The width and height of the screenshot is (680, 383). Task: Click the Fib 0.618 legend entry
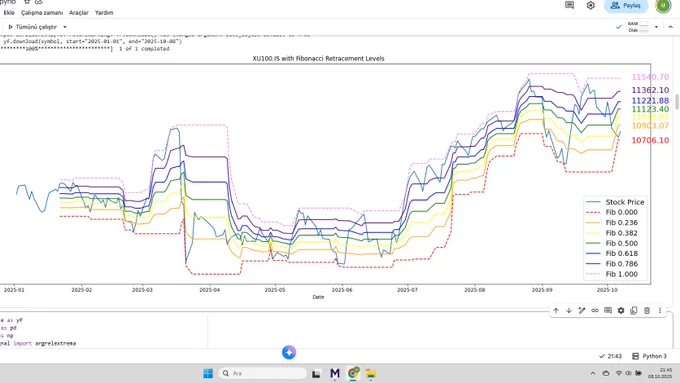612,253
